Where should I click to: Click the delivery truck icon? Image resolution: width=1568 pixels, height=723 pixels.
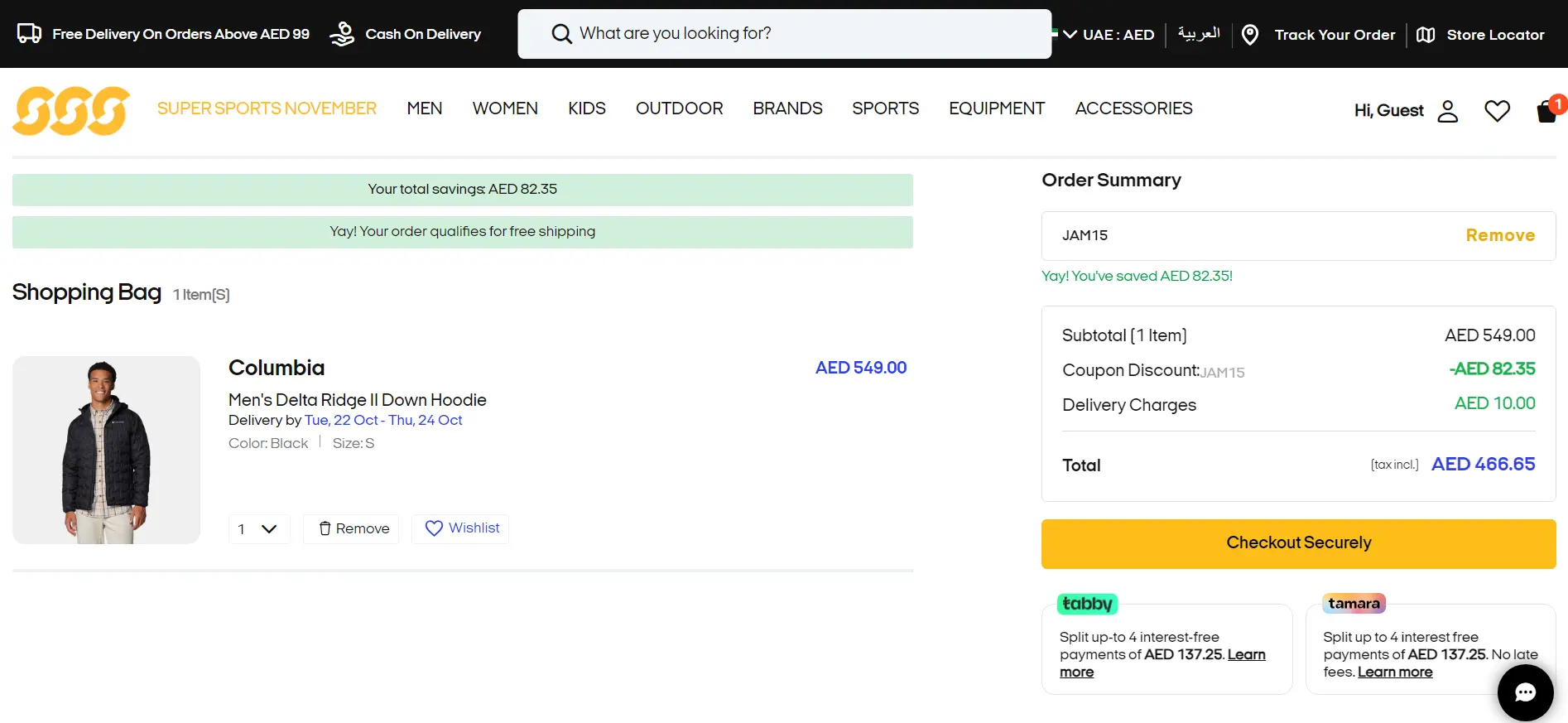click(x=30, y=33)
